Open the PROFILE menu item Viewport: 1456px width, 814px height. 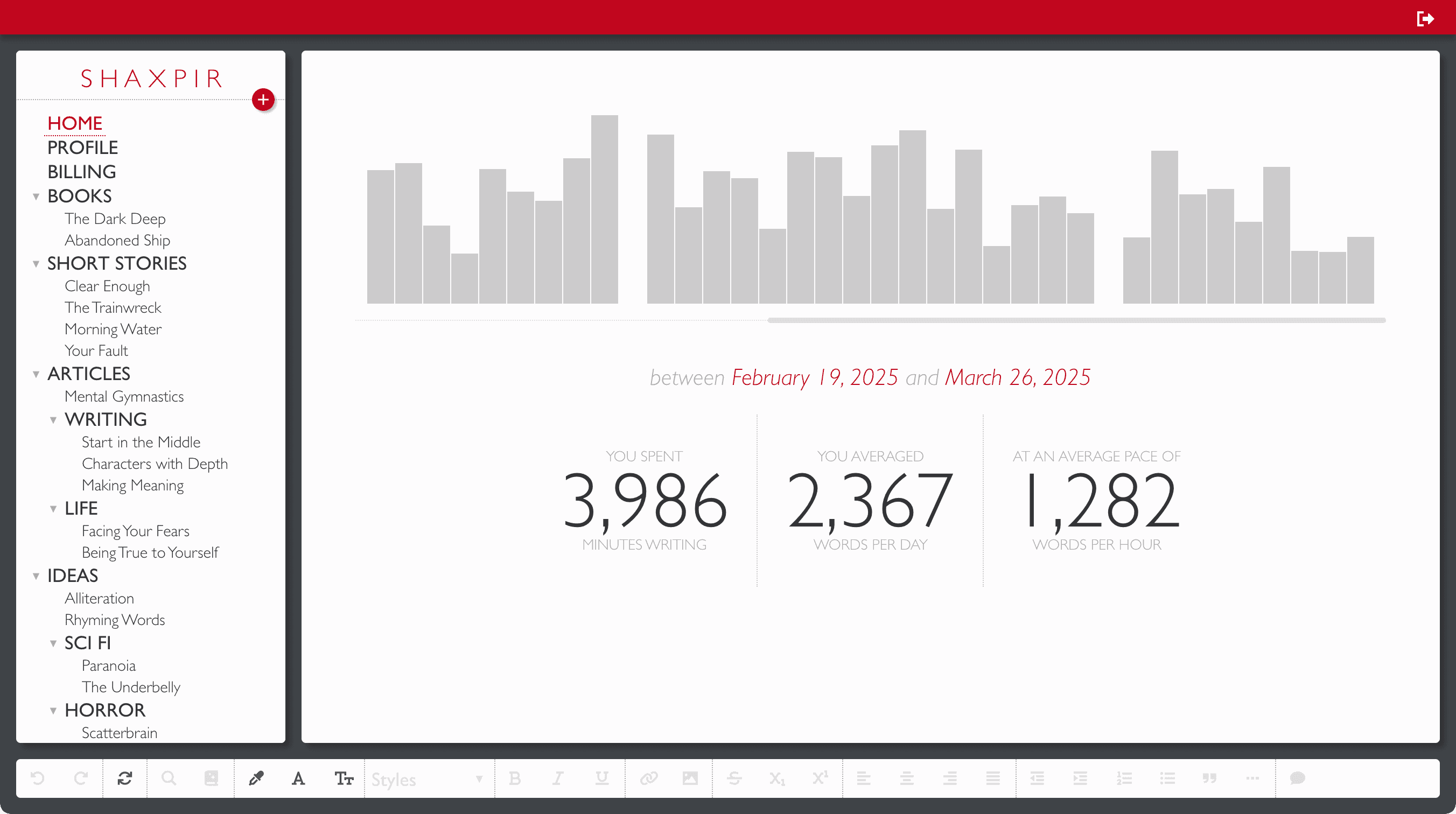pos(82,148)
